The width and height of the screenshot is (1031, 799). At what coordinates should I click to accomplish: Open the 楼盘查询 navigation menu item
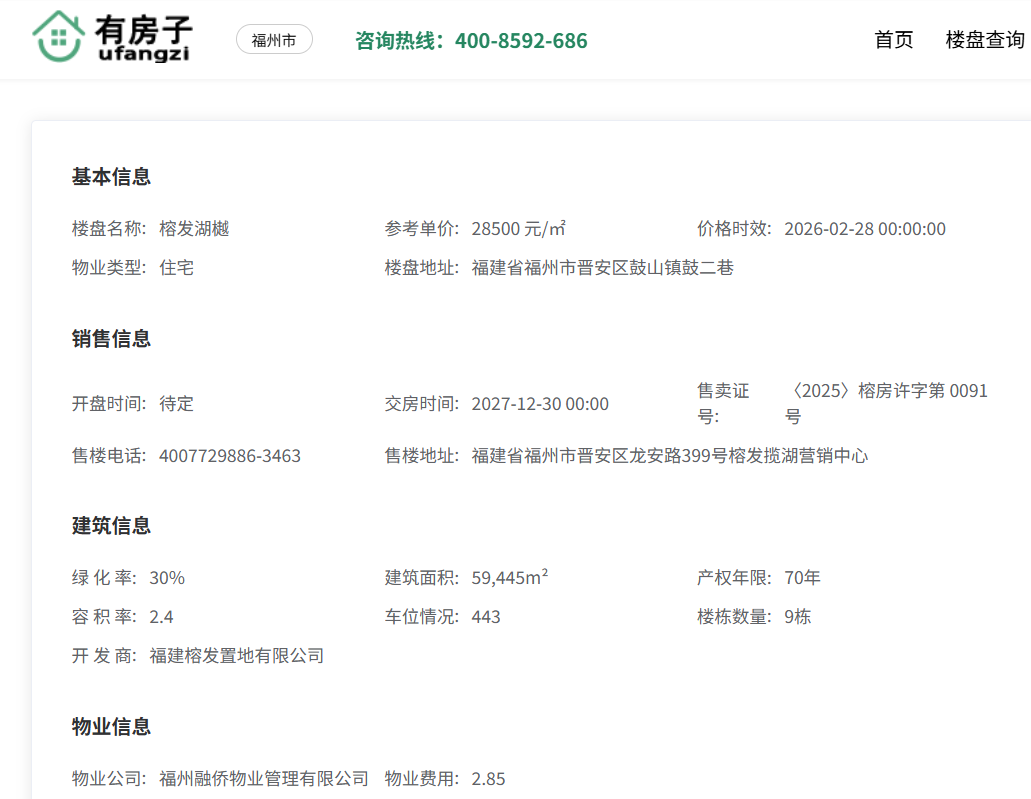985,40
